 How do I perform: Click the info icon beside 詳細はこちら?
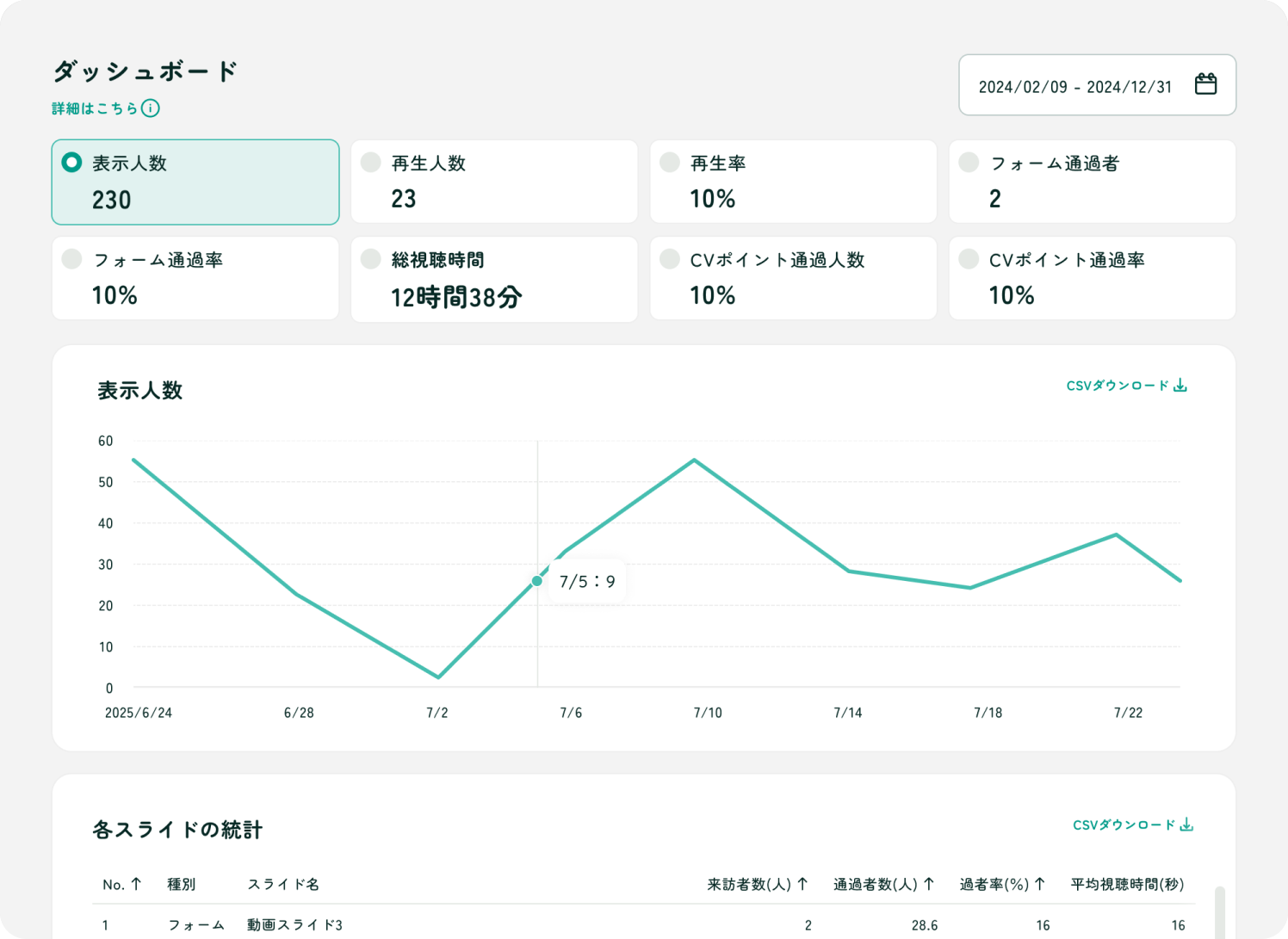pos(151,108)
